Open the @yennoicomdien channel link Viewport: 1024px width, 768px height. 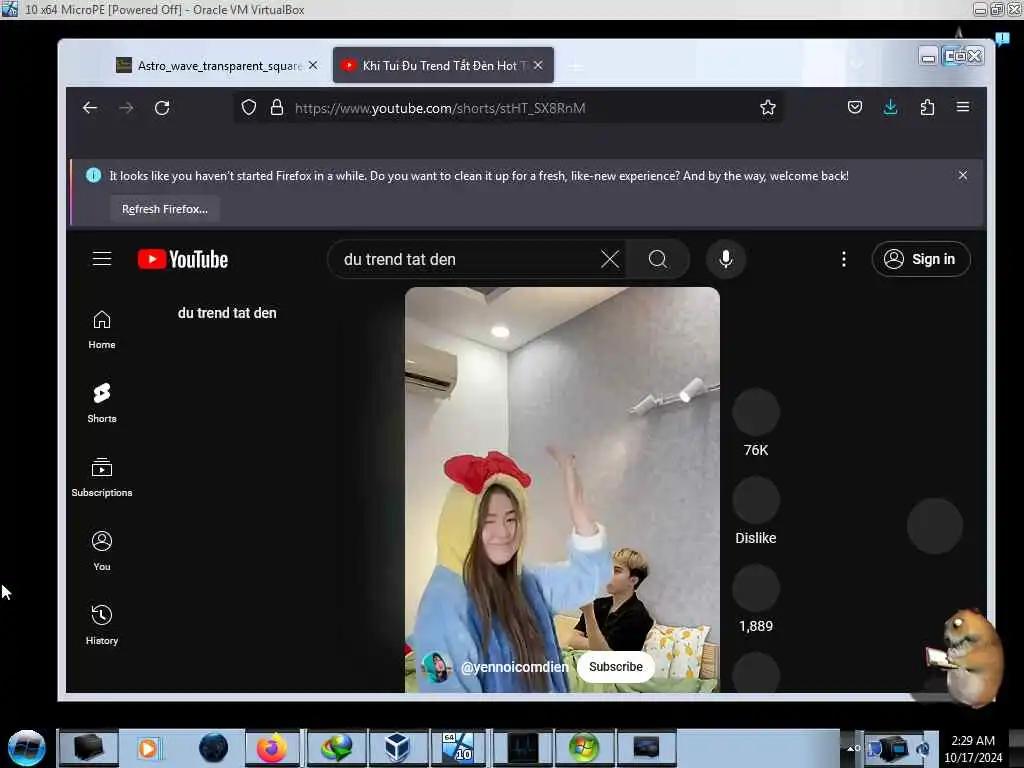pos(515,667)
